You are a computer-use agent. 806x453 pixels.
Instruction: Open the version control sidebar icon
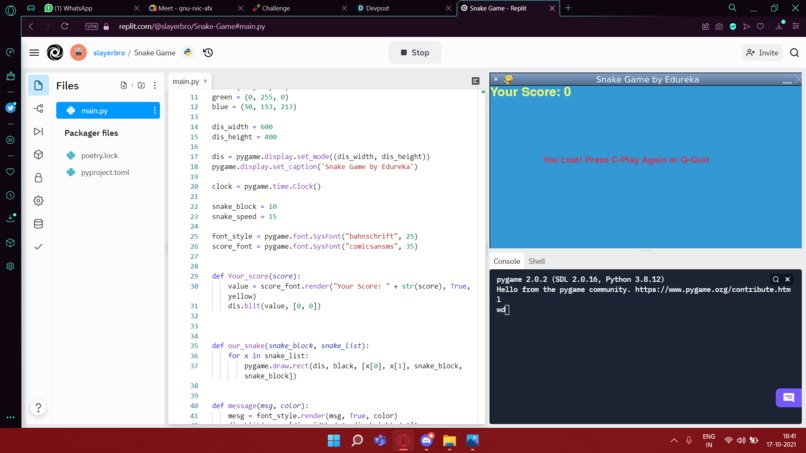click(x=39, y=108)
